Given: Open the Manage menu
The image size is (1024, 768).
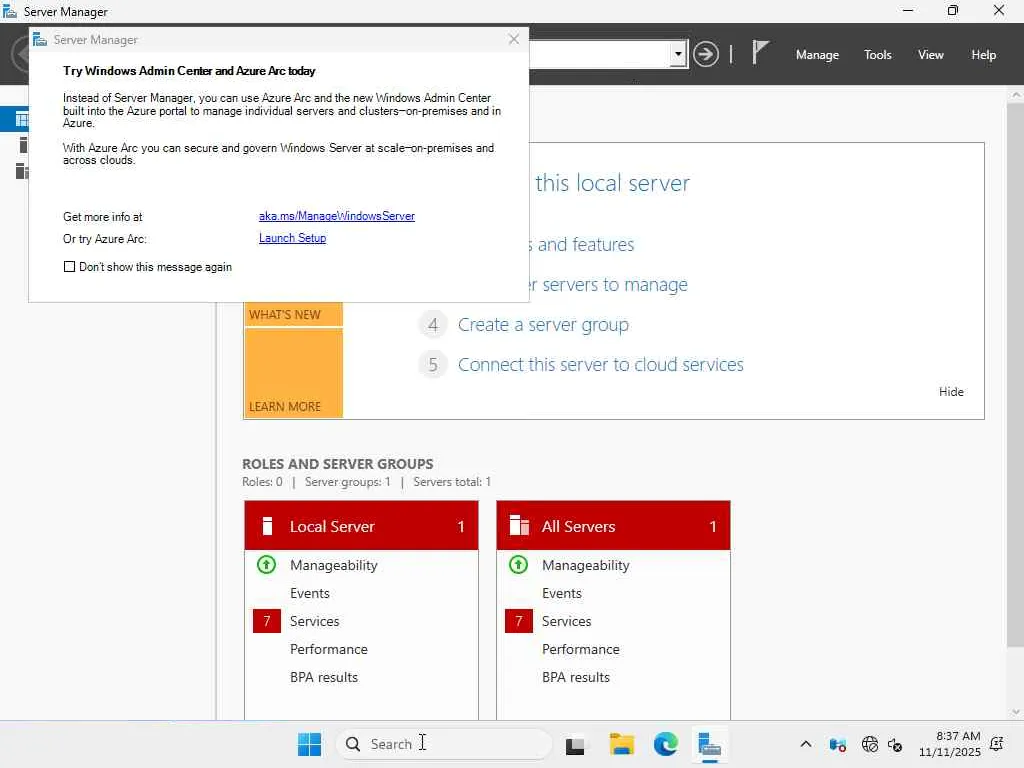Looking at the screenshot, I should 817,55.
